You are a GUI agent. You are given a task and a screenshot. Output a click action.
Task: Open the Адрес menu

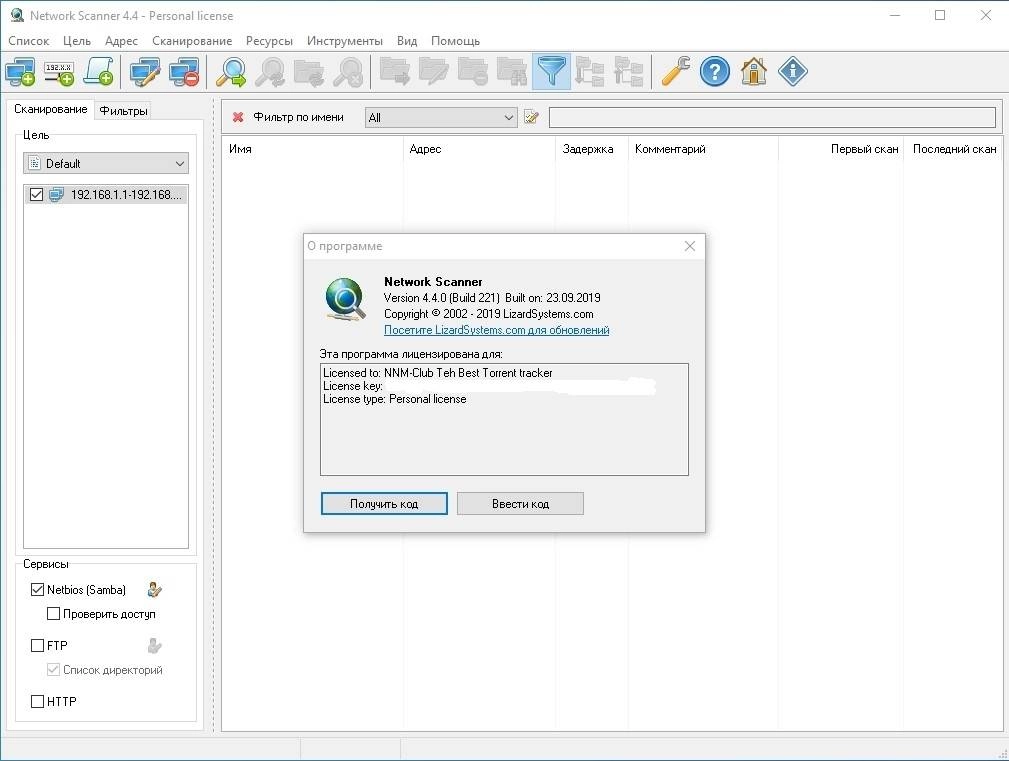121,41
